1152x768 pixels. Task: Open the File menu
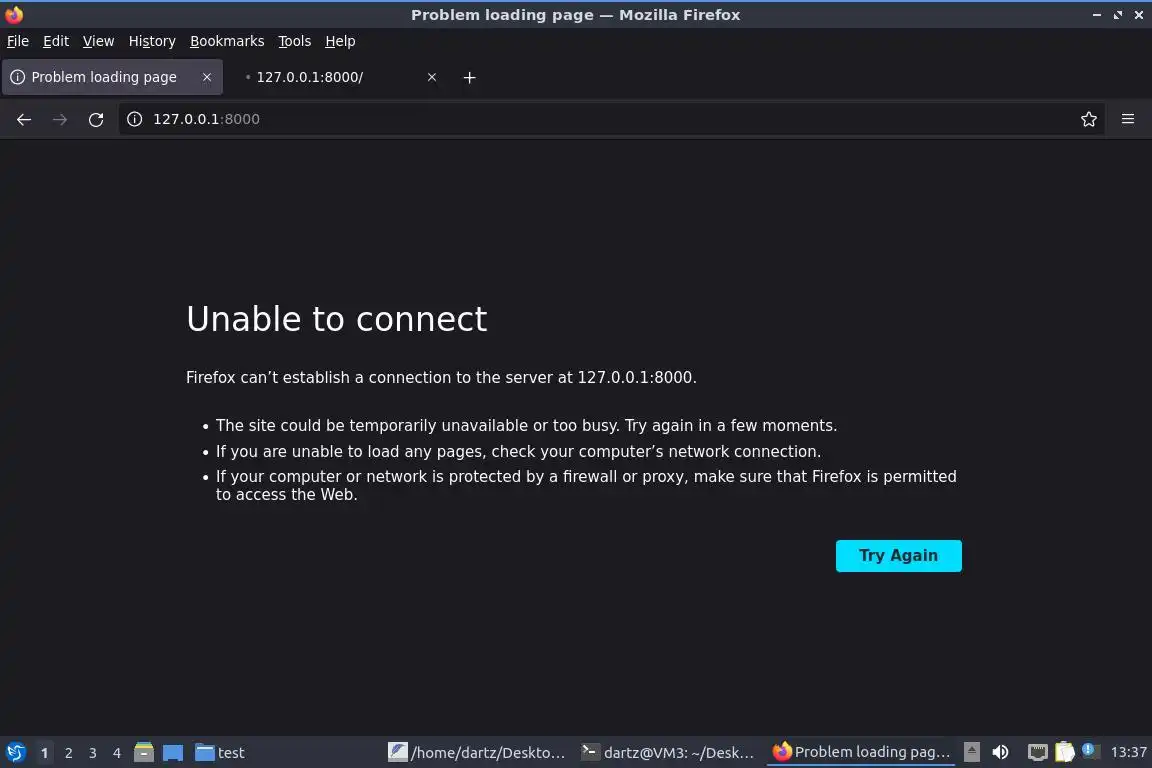click(18, 41)
